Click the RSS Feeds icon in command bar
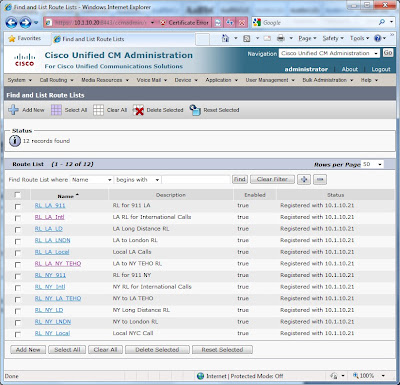Screen dimensions: 400x385 coord(247,39)
